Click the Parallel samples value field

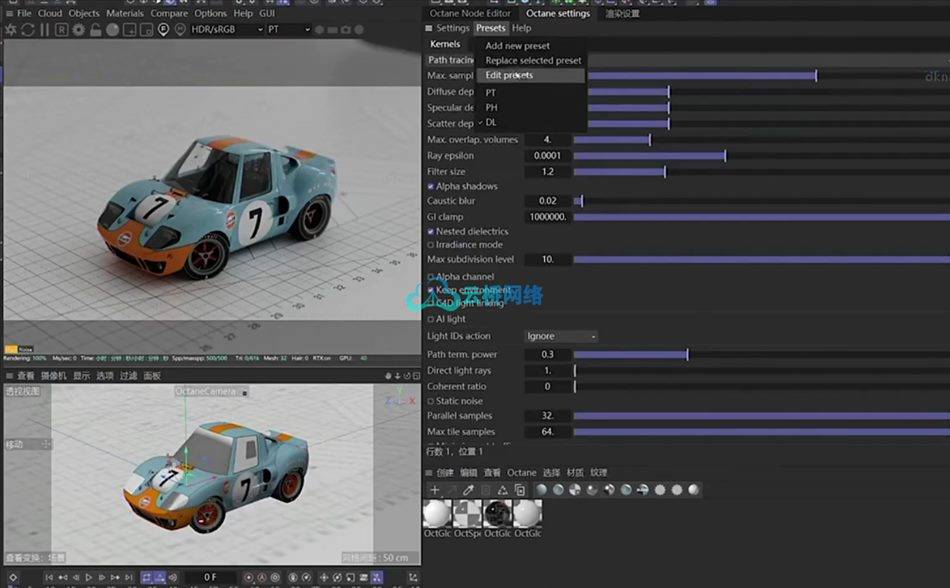(x=548, y=416)
